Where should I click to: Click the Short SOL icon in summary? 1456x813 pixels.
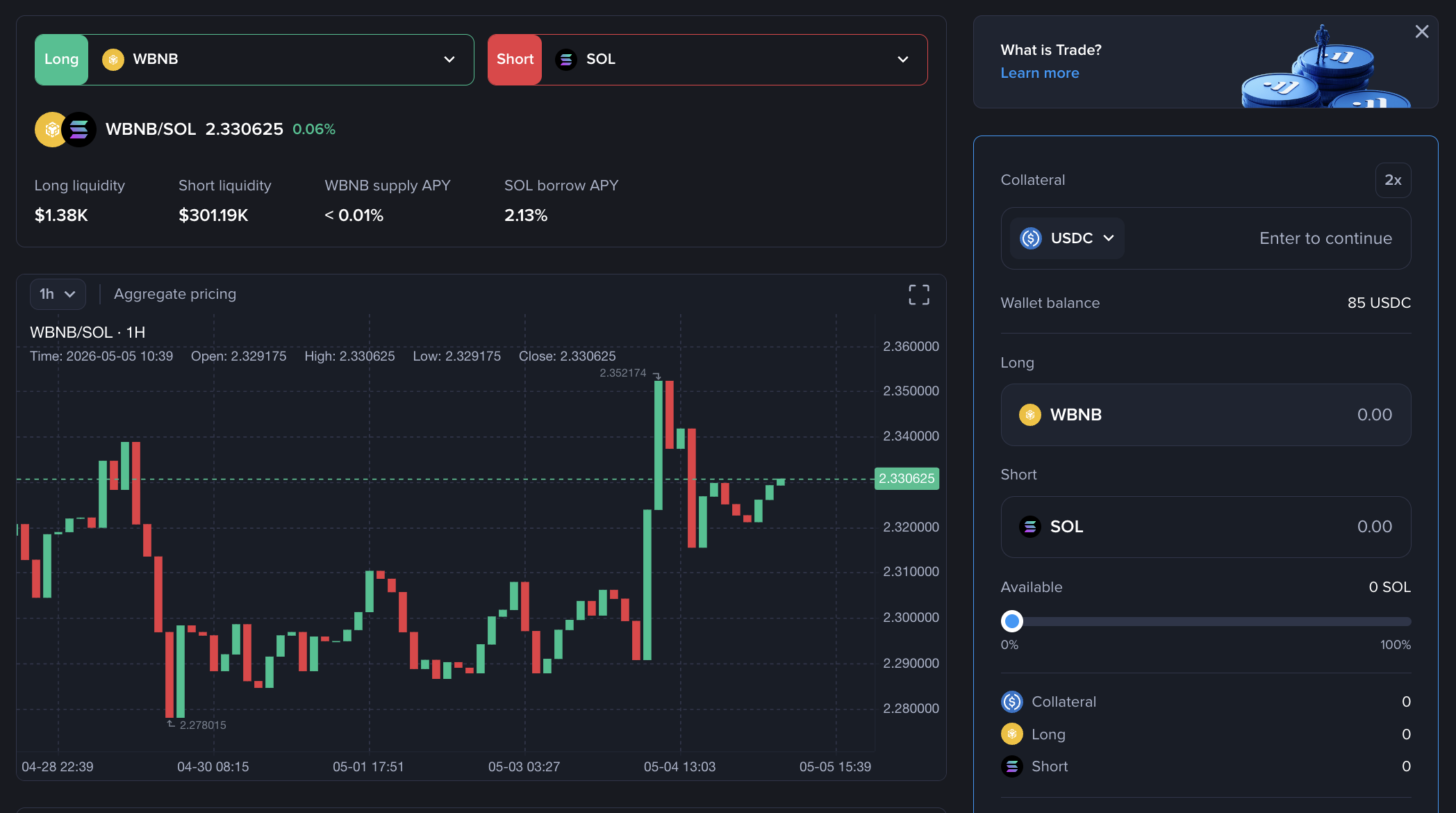(x=1012, y=766)
